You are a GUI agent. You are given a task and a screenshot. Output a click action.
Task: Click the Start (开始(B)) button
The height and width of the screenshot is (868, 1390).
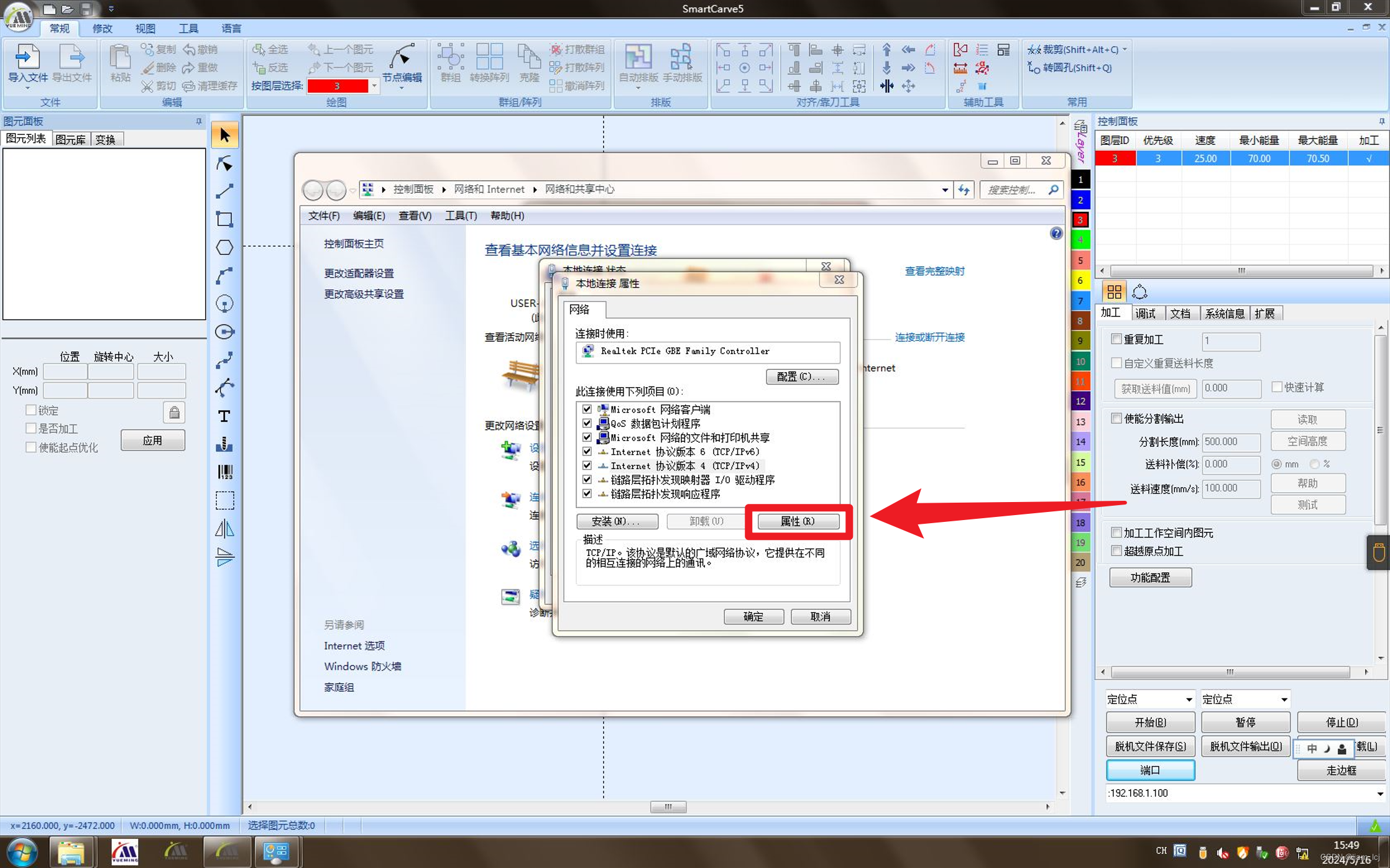coord(1150,722)
